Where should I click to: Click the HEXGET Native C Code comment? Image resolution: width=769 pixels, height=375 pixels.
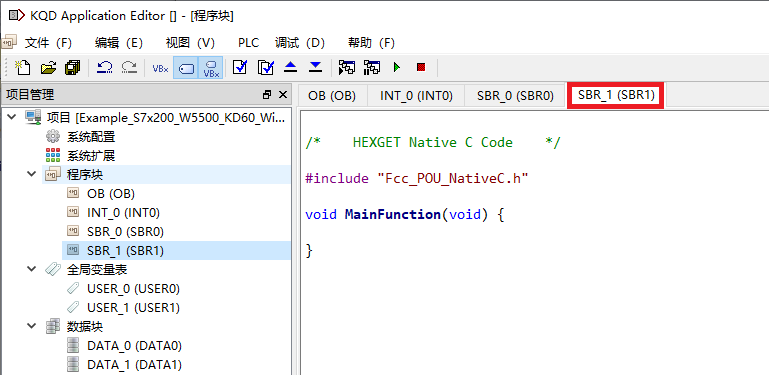pyautogui.click(x=433, y=143)
